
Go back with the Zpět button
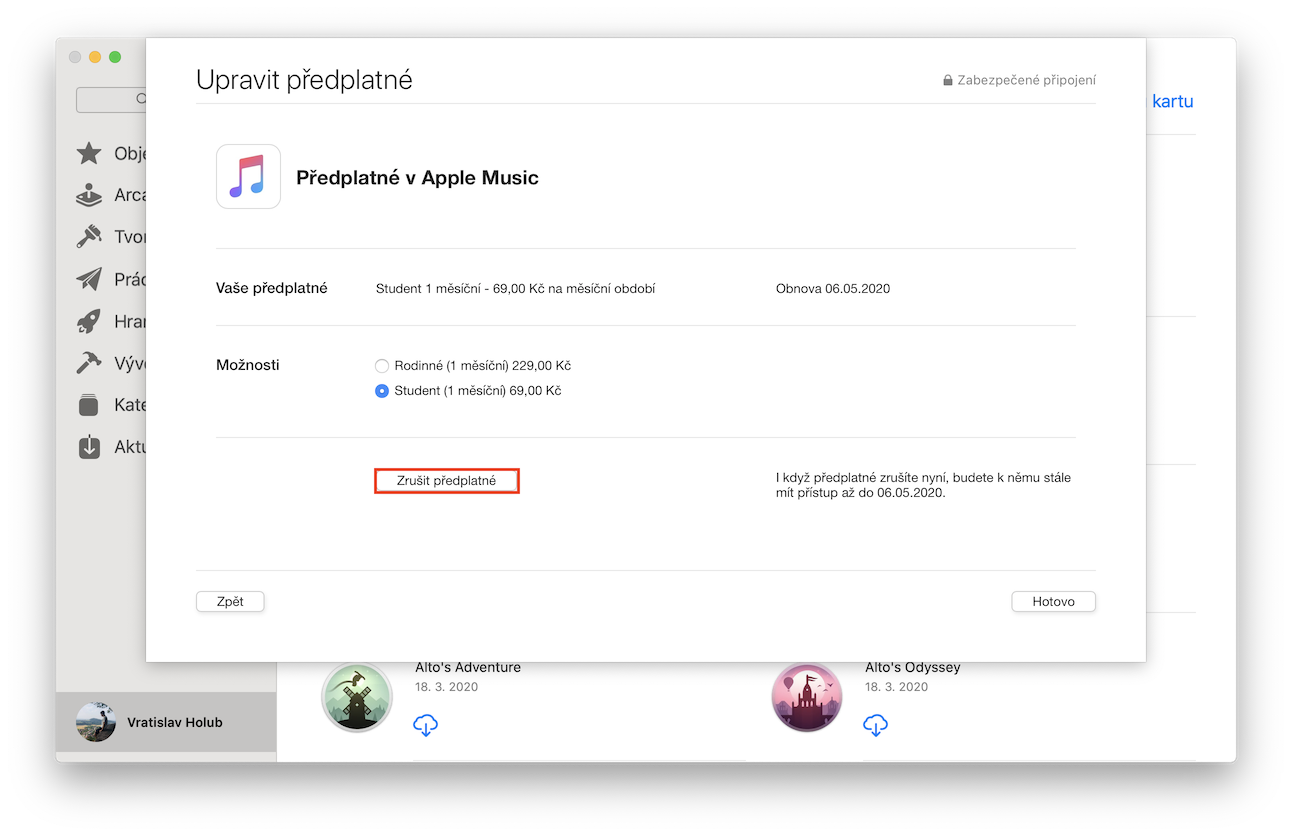click(x=230, y=602)
